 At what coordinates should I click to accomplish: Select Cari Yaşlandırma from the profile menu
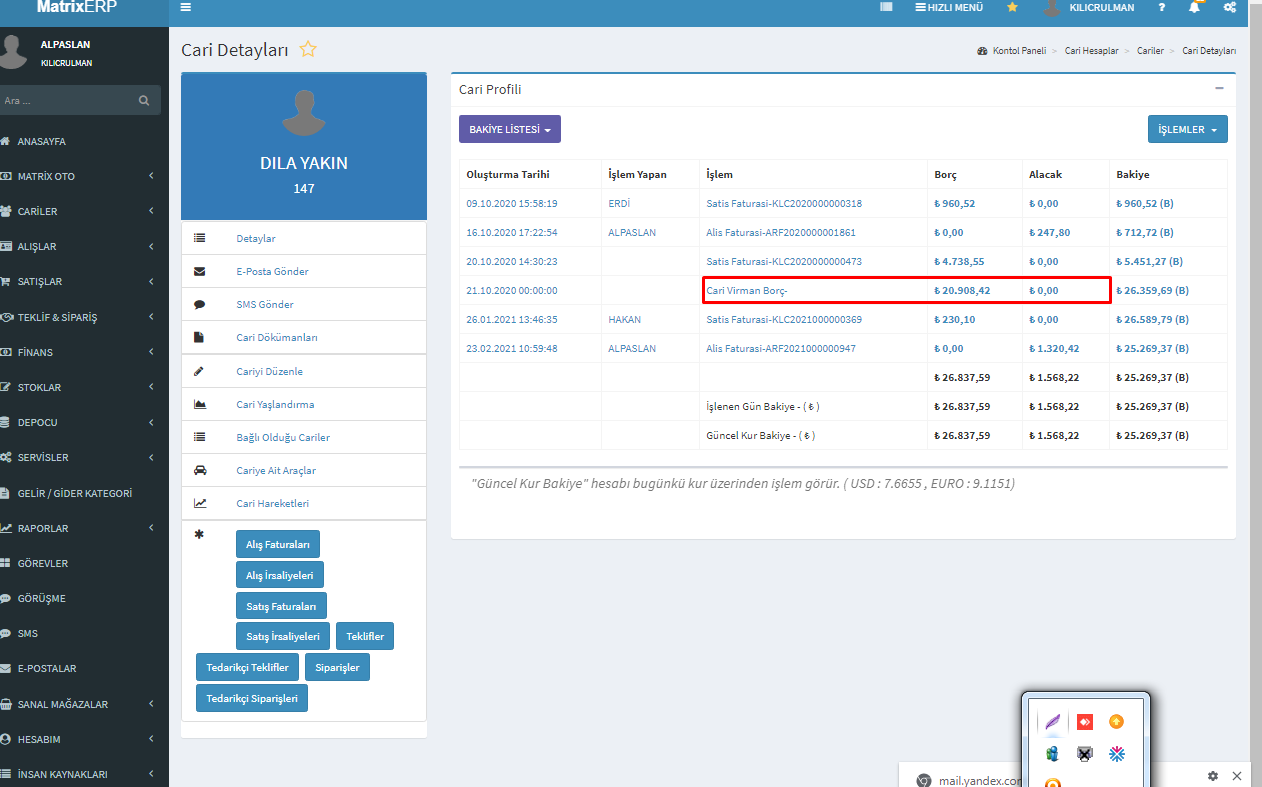[x=275, y=405]
